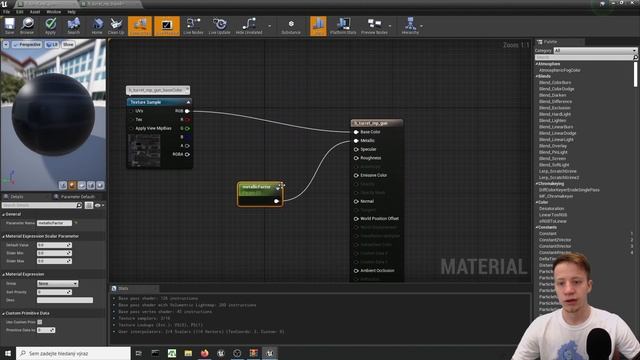Toggle the Connectors toolbar button
The width and height of the screenshot is (640, 360).
[140, 26]
